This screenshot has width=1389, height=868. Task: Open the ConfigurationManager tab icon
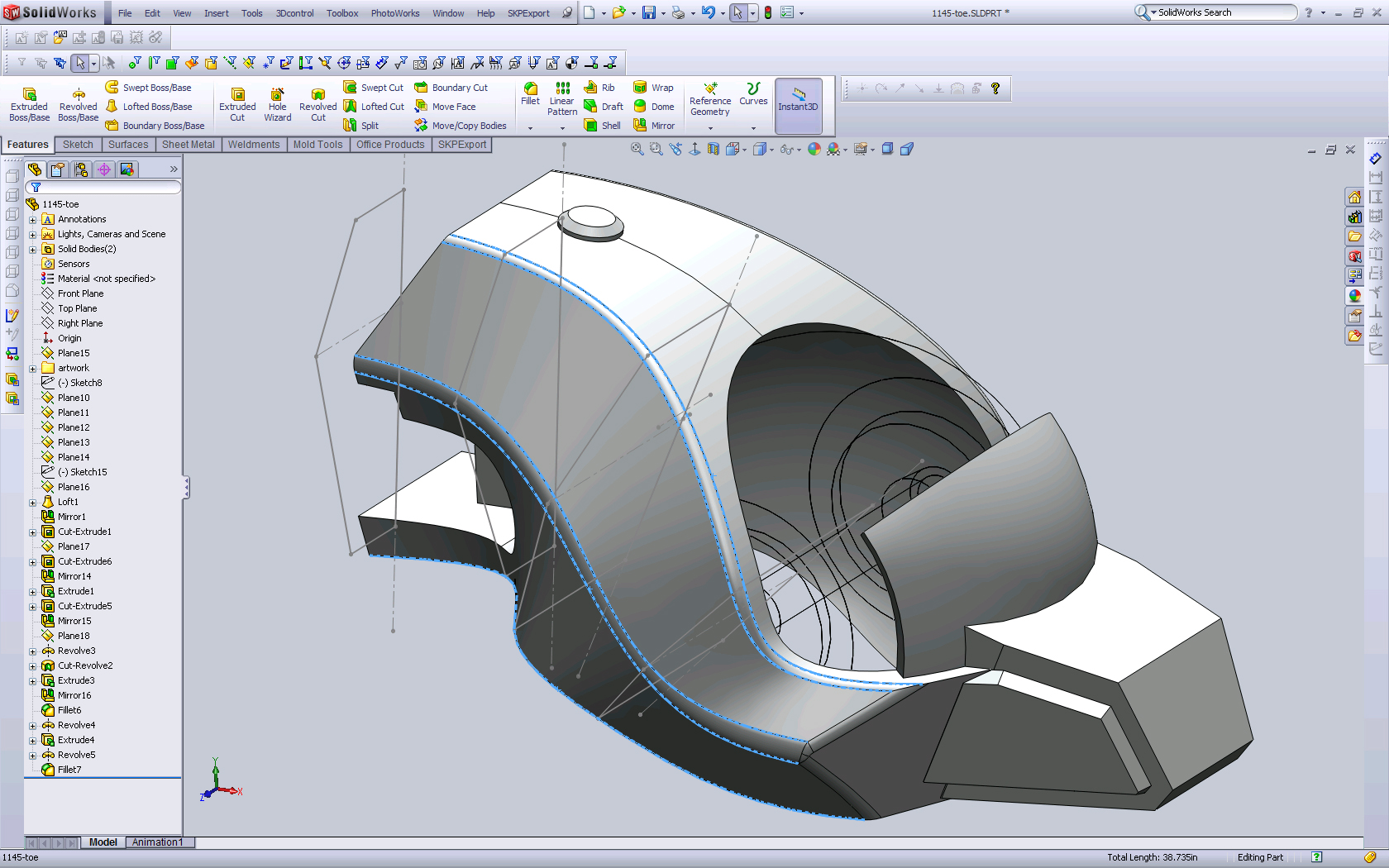tap(81, 169)
